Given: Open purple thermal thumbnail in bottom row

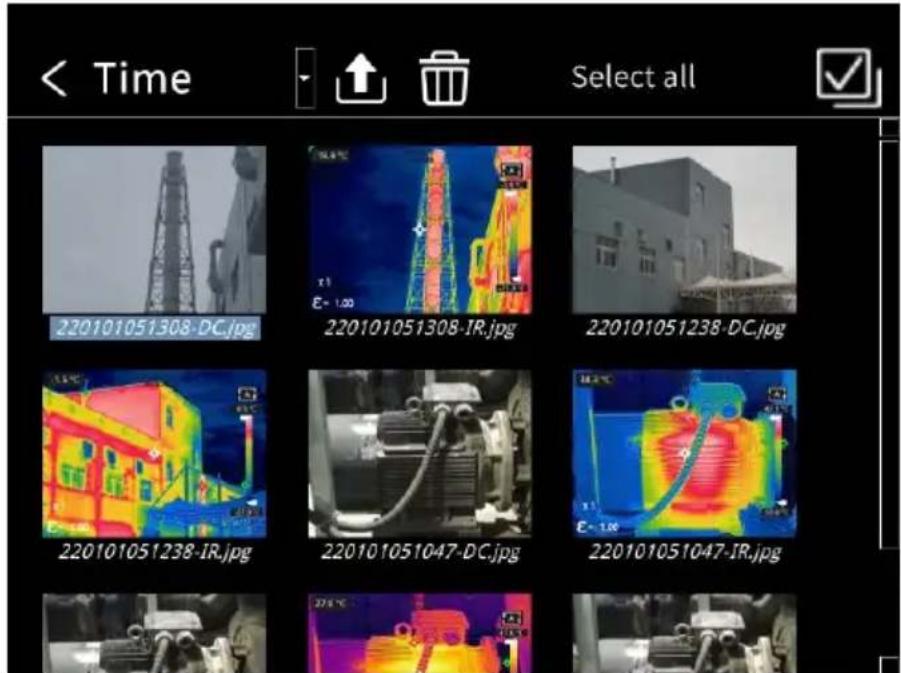Looking at the screenshot, I should 420,633.
